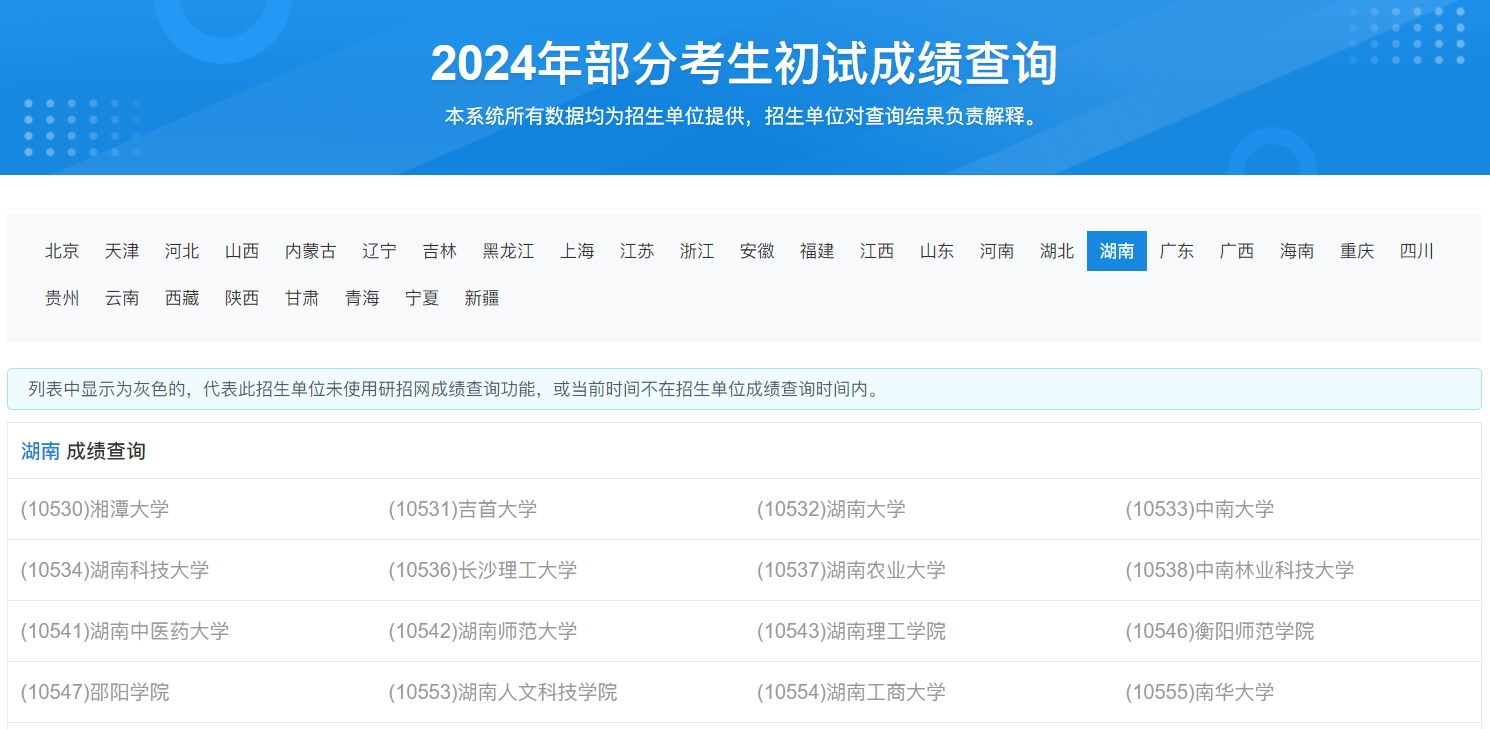The width and height of the screenshot is (1490, 729).
Task: Click the 湖南 成绩查询 section heading
Action: [83, 451]
